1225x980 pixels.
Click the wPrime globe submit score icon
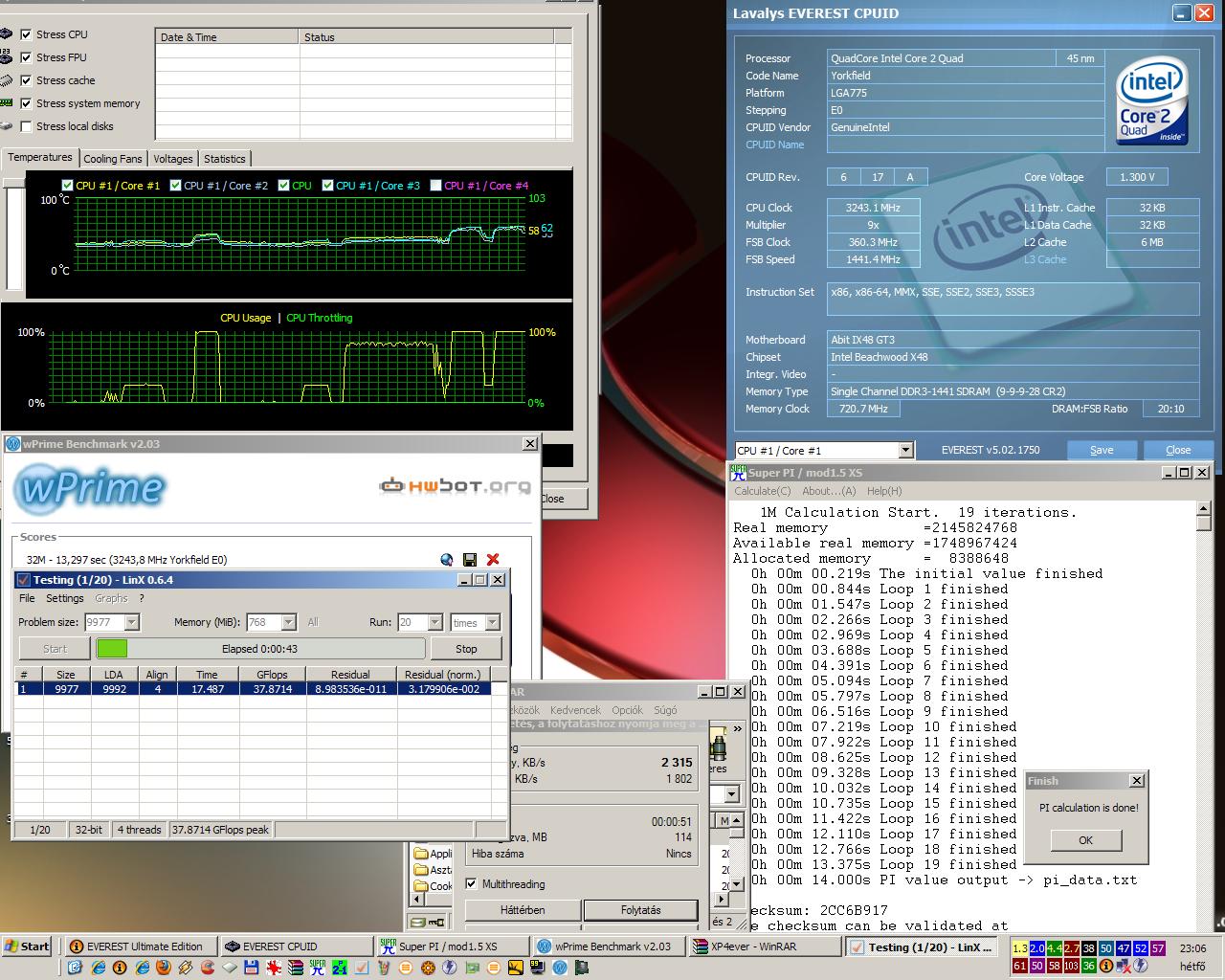click(446, 560)
